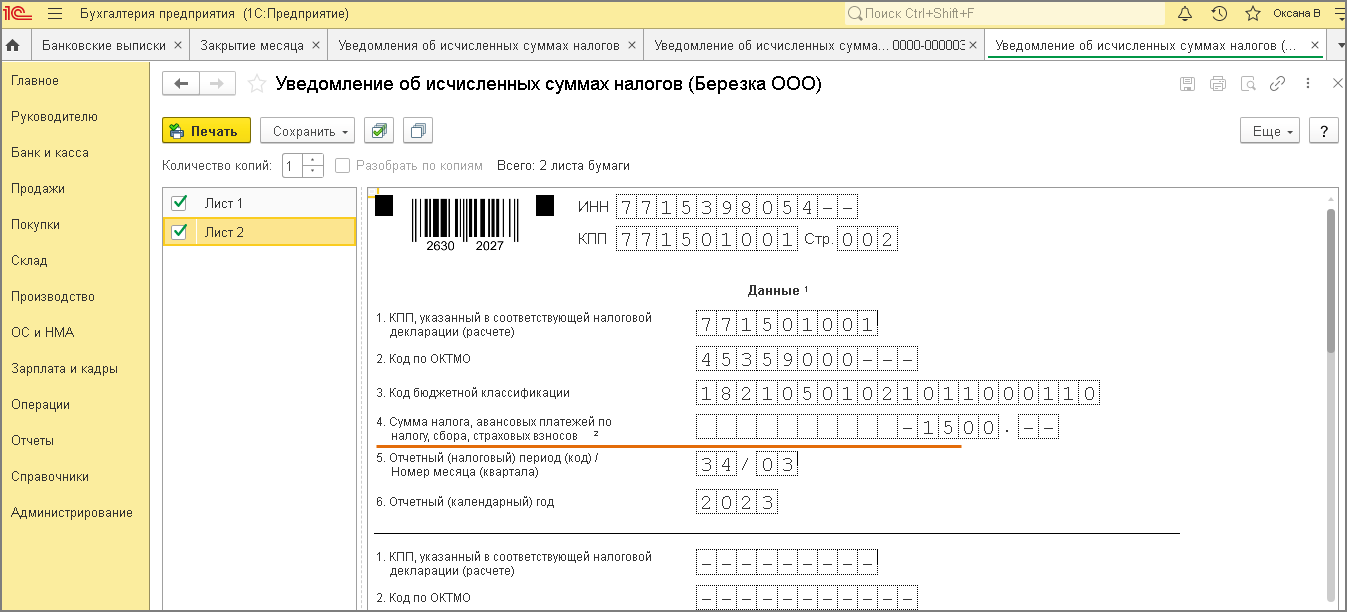Go back with the left arrow
This screenshot has height=612, width=1347.
181,84
